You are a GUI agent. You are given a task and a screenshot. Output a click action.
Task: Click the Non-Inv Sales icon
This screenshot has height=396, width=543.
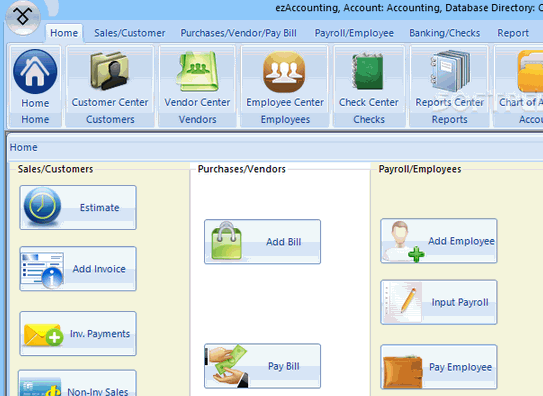pos(41,387)
